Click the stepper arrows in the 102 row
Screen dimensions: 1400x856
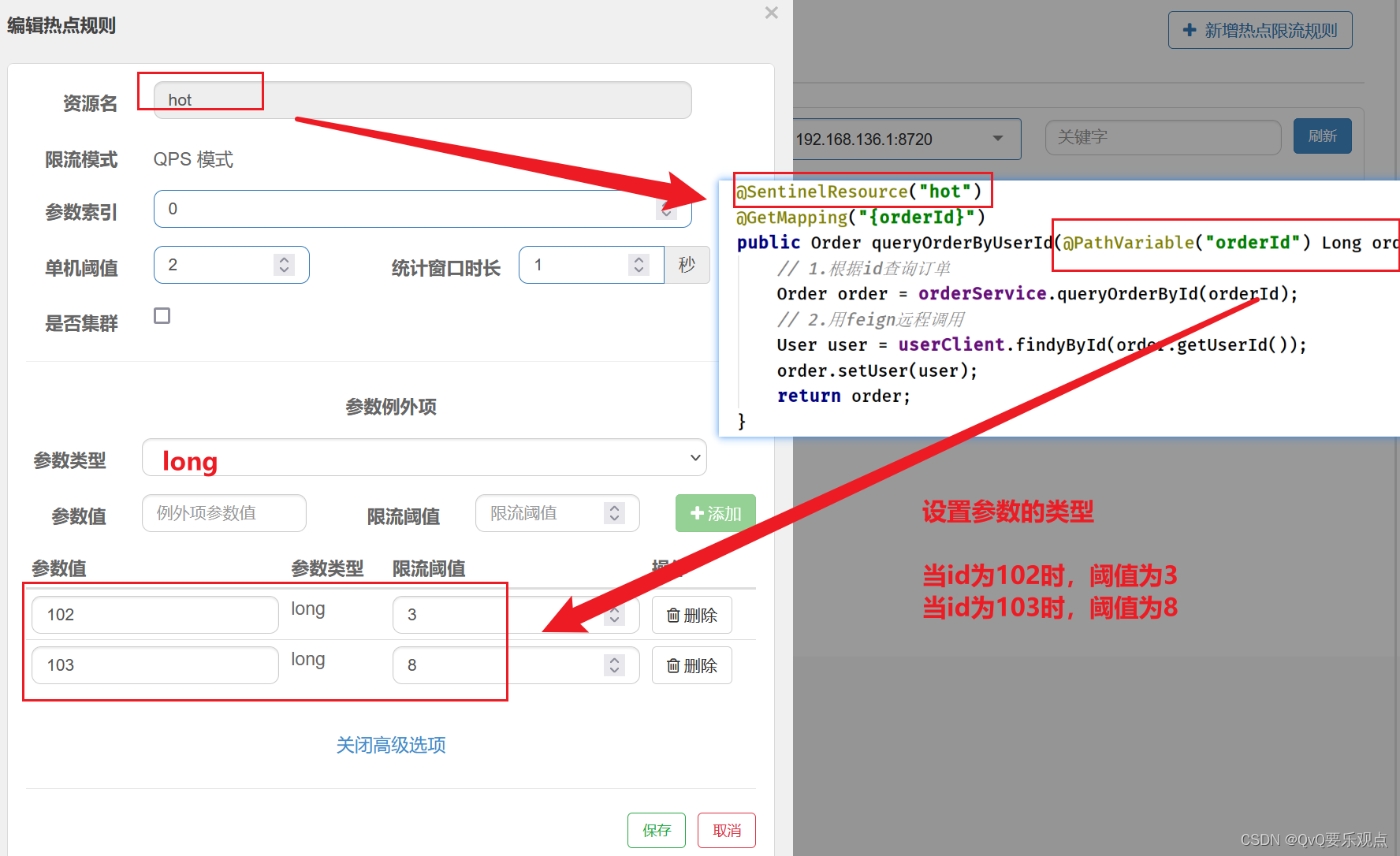point(614,615)
